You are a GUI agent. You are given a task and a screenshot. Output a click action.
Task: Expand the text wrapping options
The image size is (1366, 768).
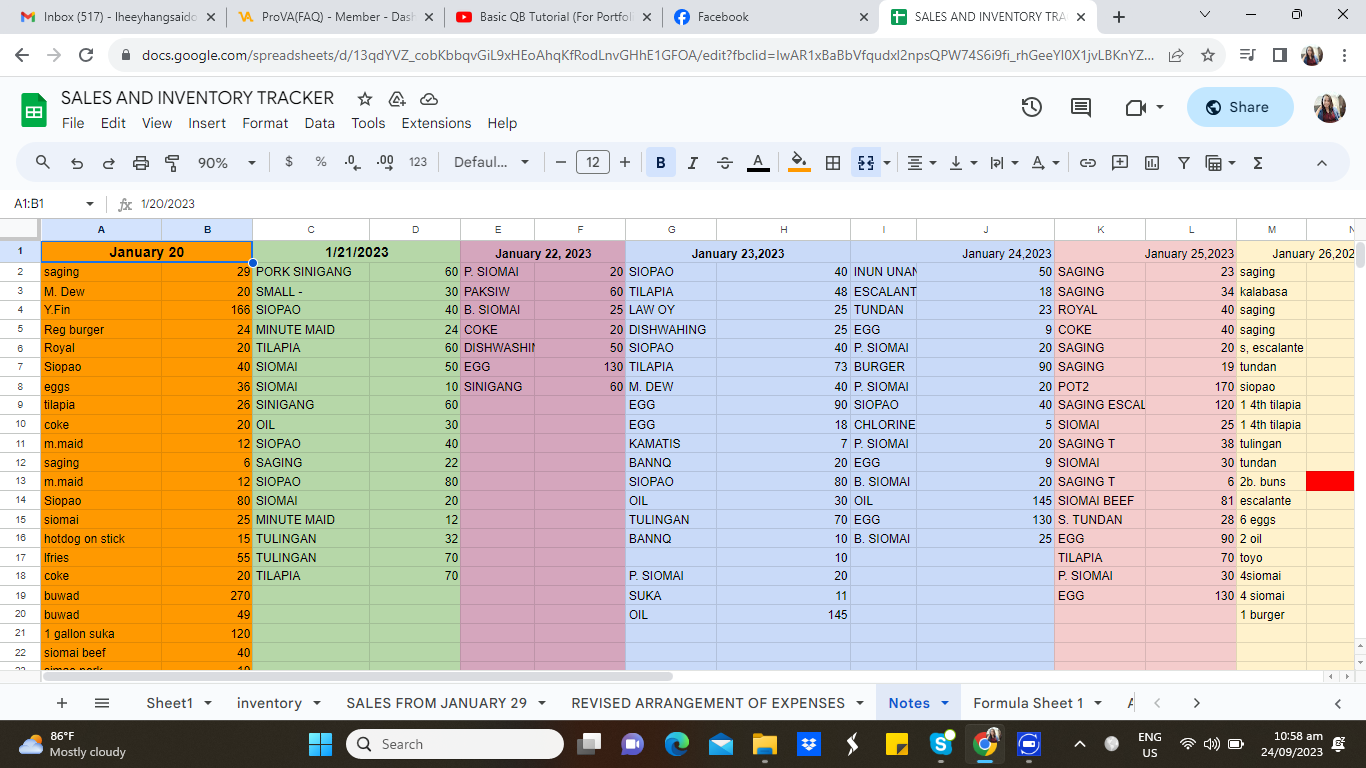point(1003,162)
